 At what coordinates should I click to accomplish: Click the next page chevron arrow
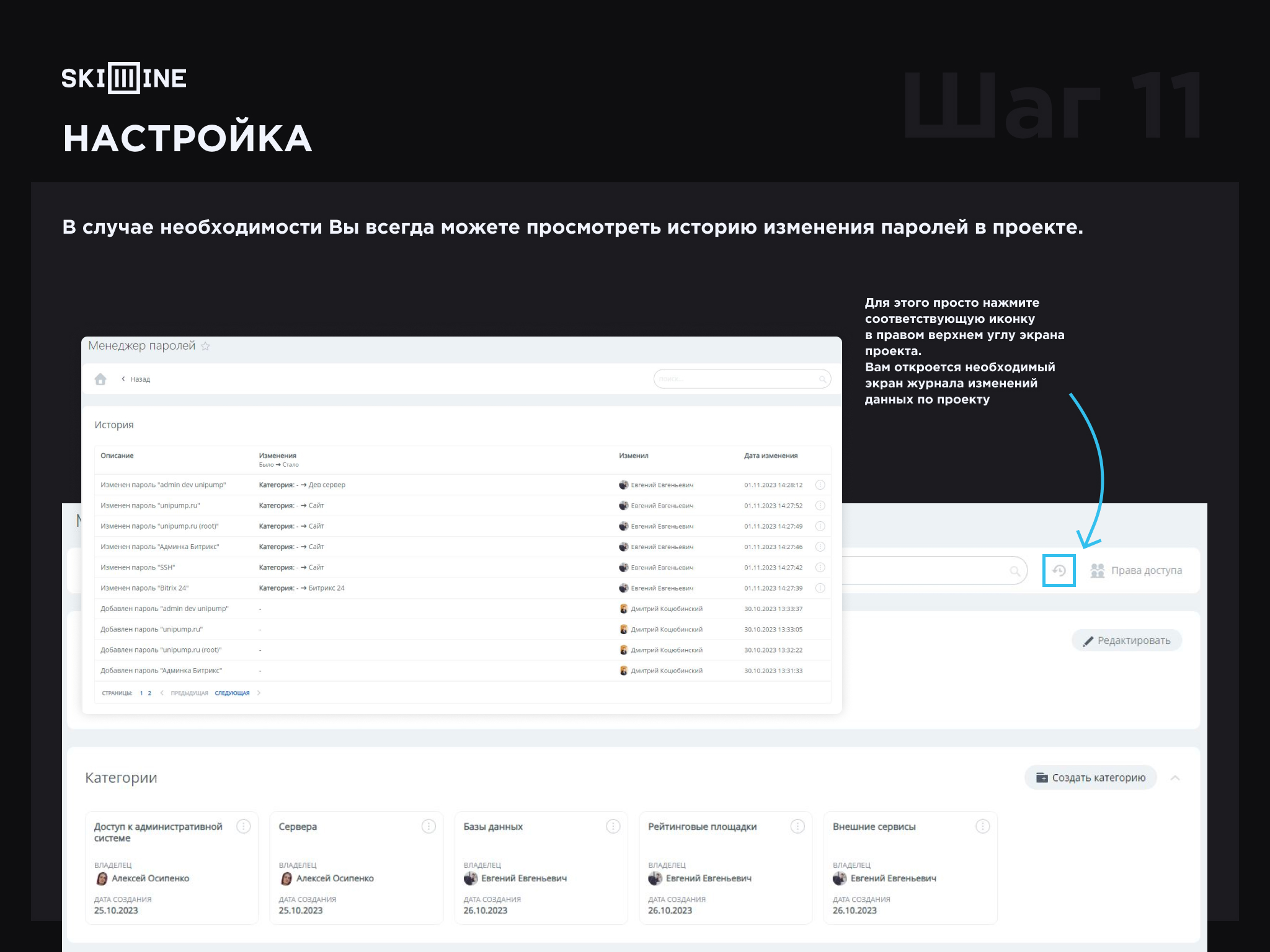tap(259, 693)
